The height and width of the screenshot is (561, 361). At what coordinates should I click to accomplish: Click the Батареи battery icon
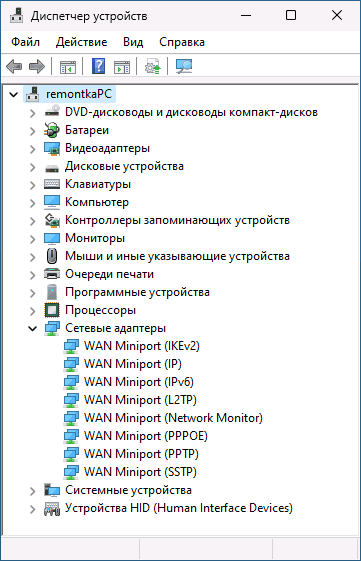52,130
